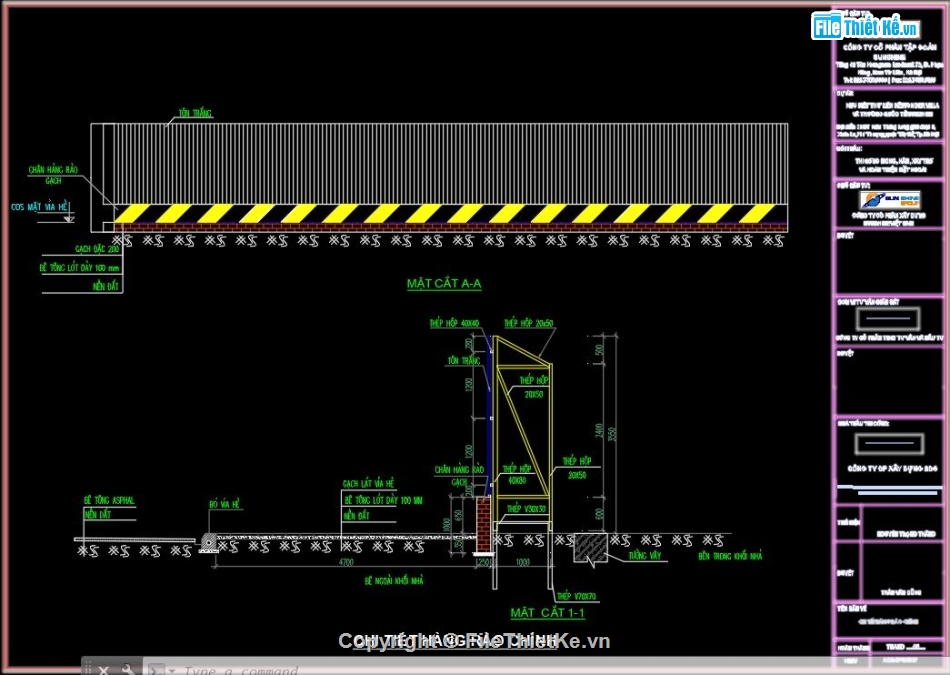The image size is (950, 675).
Task: Grab the command line grip handle
Action: click(x=88, y=668)
